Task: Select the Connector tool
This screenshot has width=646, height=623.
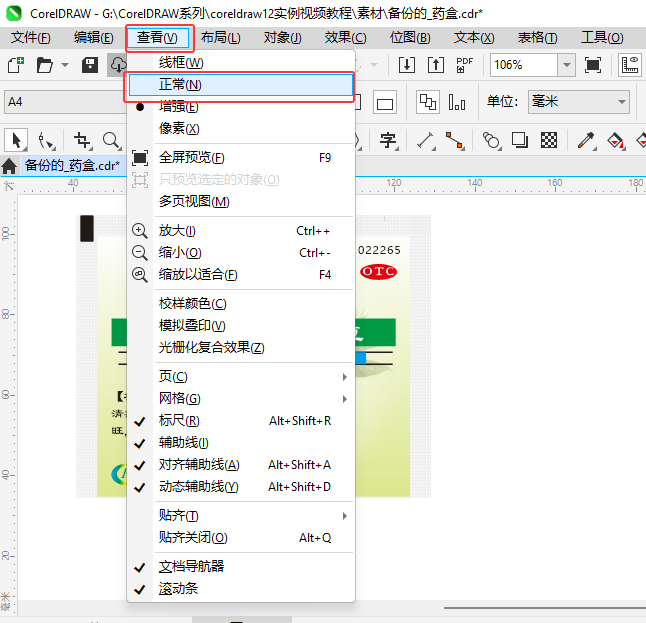Action: click(x=455, y=141)
